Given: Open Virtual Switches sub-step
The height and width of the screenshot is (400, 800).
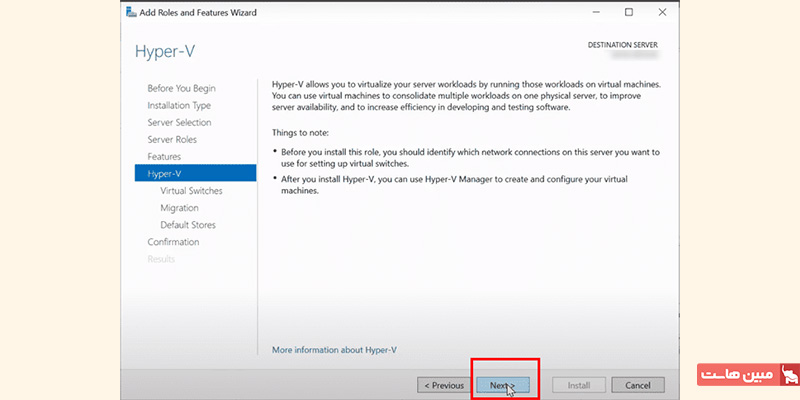Looking at the screenshot, I should [191, 191].
